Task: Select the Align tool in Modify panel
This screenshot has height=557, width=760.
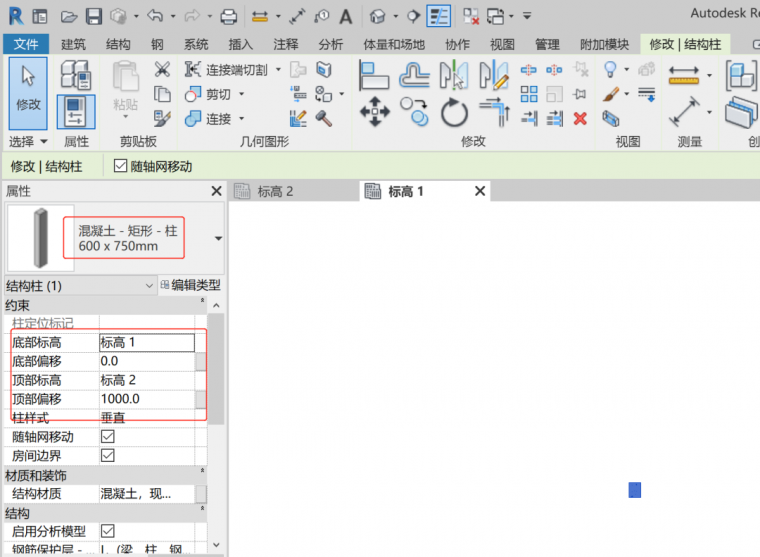Action: coord(374,74)
